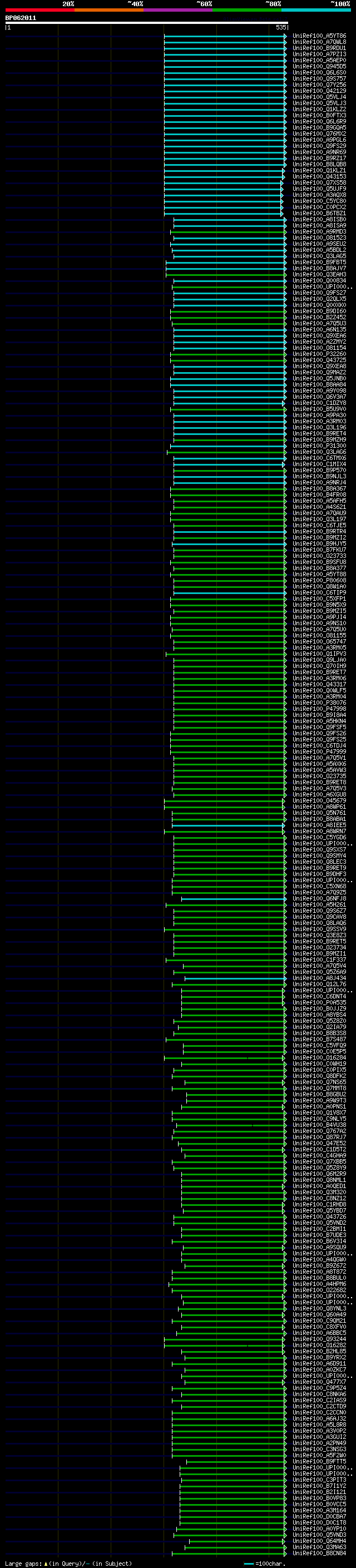
Task: Select hit label UniRef100_O45679
Action: 319,801
